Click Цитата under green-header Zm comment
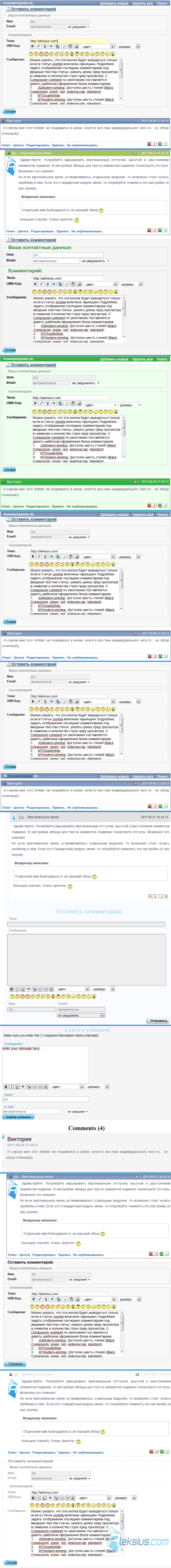This screenshot has height=1568, width=171. point(23,231)
